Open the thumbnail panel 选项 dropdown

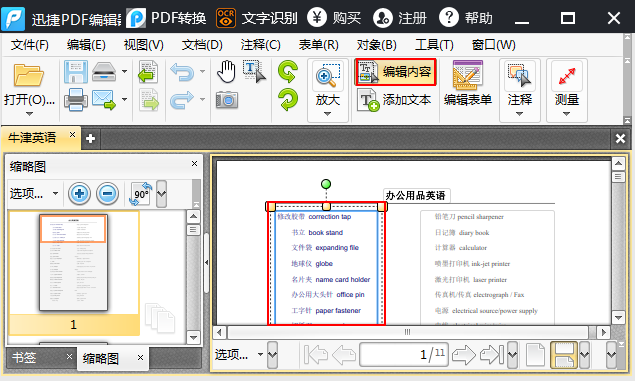(33, 194)
